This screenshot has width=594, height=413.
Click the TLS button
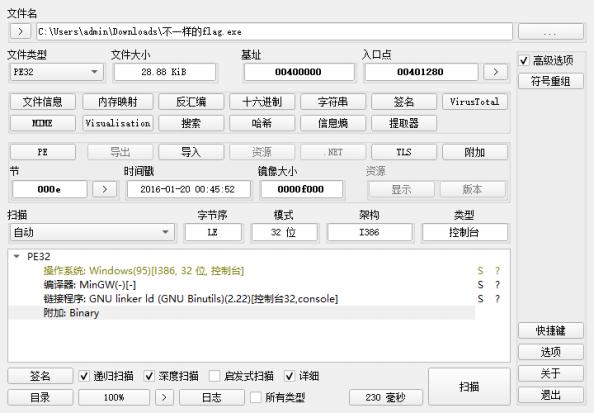(x=404, y=152)
